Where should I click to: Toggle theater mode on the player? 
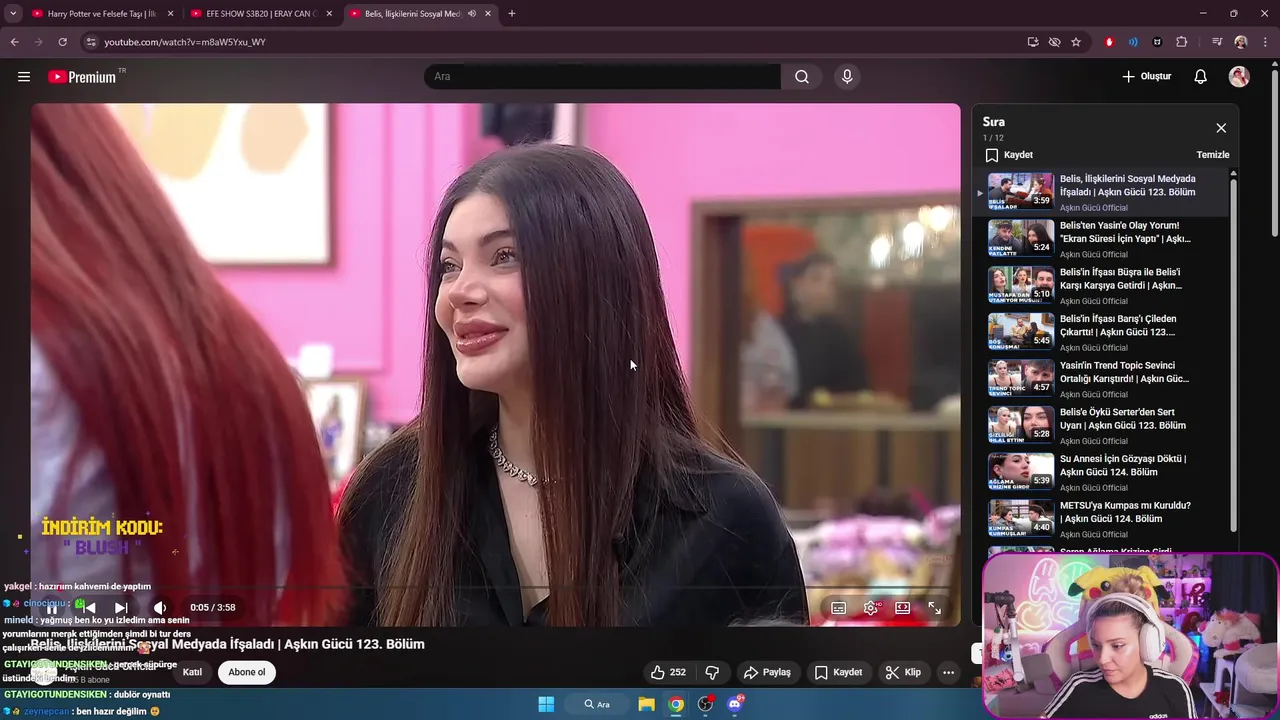[x=903, y=608]
